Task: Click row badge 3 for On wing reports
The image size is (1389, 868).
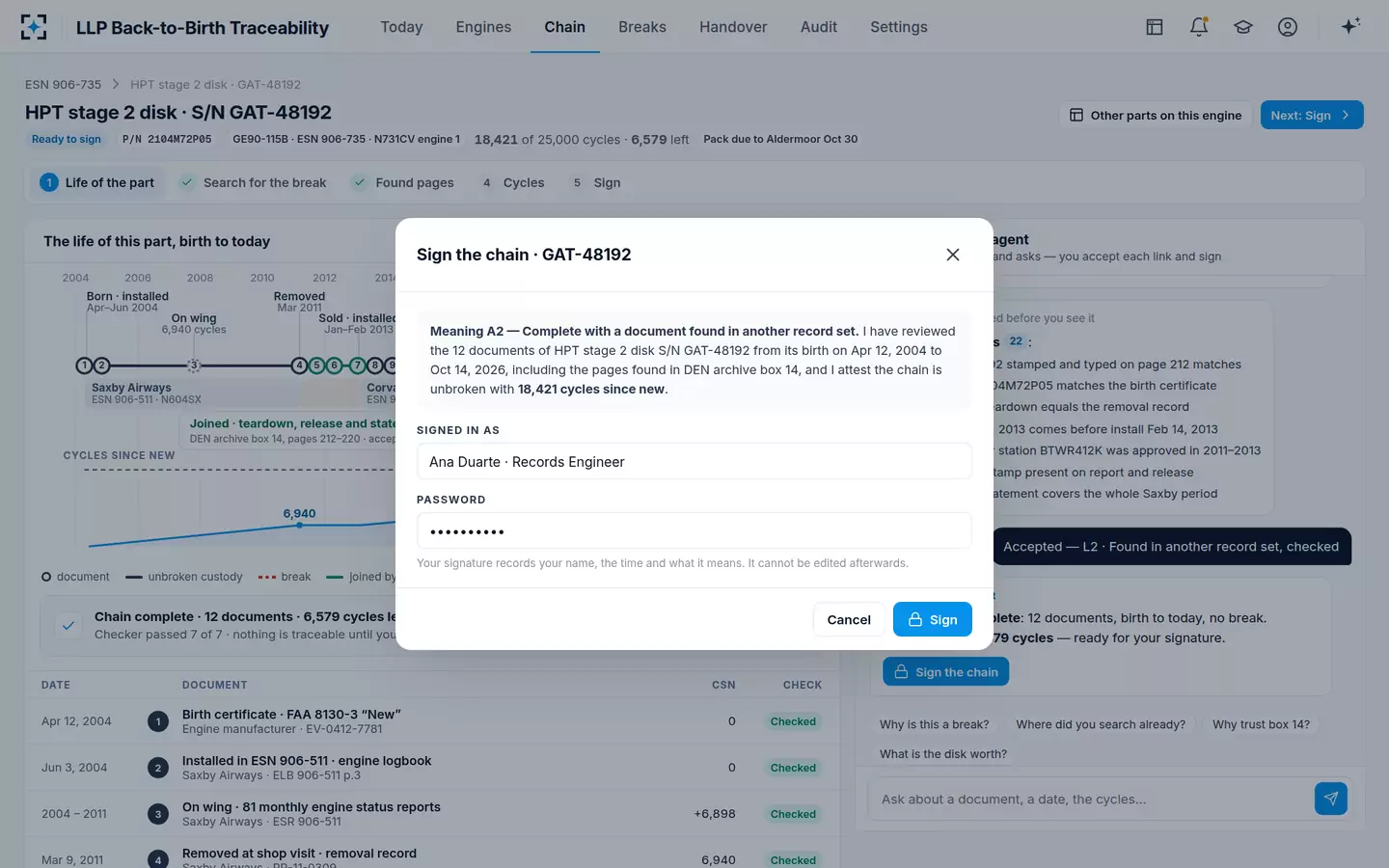Action: pyautogui.click(x=158, y=814)
